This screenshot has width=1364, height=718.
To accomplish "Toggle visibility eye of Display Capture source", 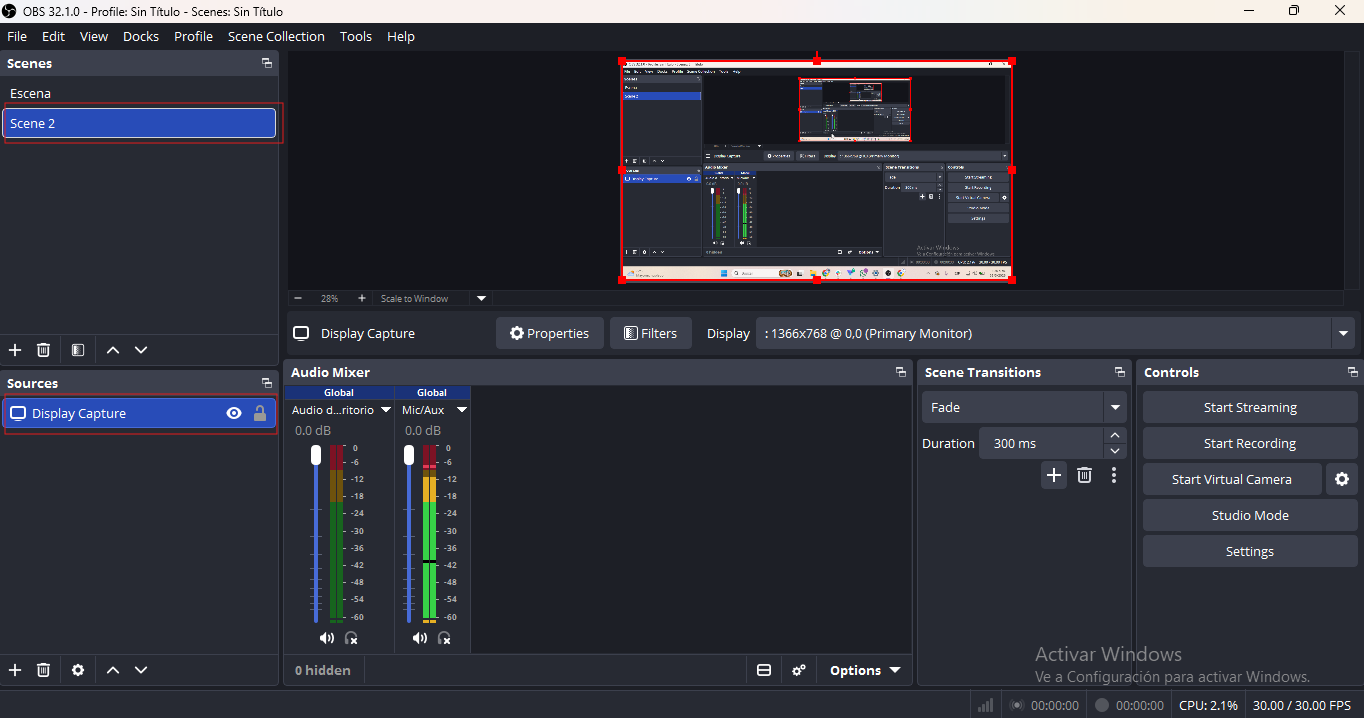I will coord(234,413).
